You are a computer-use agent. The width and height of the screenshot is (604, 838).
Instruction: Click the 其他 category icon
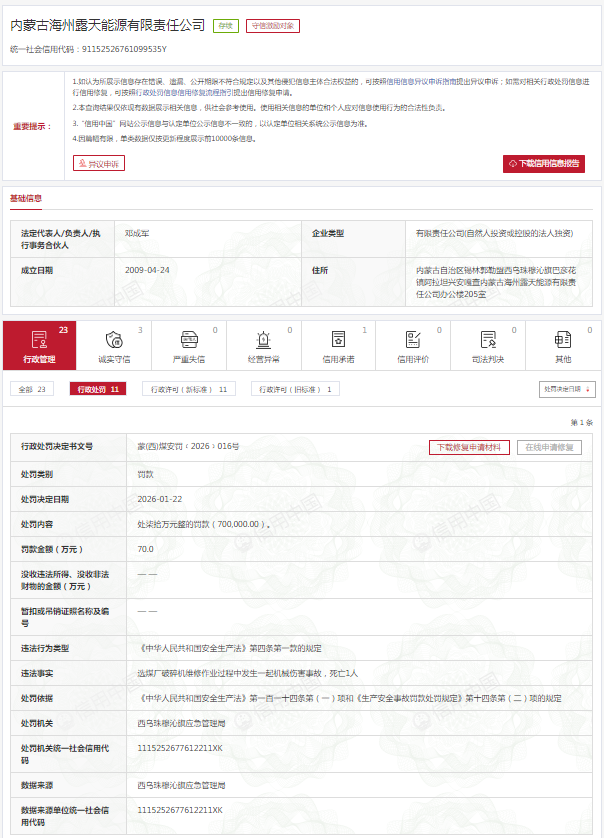coord(563,340)
